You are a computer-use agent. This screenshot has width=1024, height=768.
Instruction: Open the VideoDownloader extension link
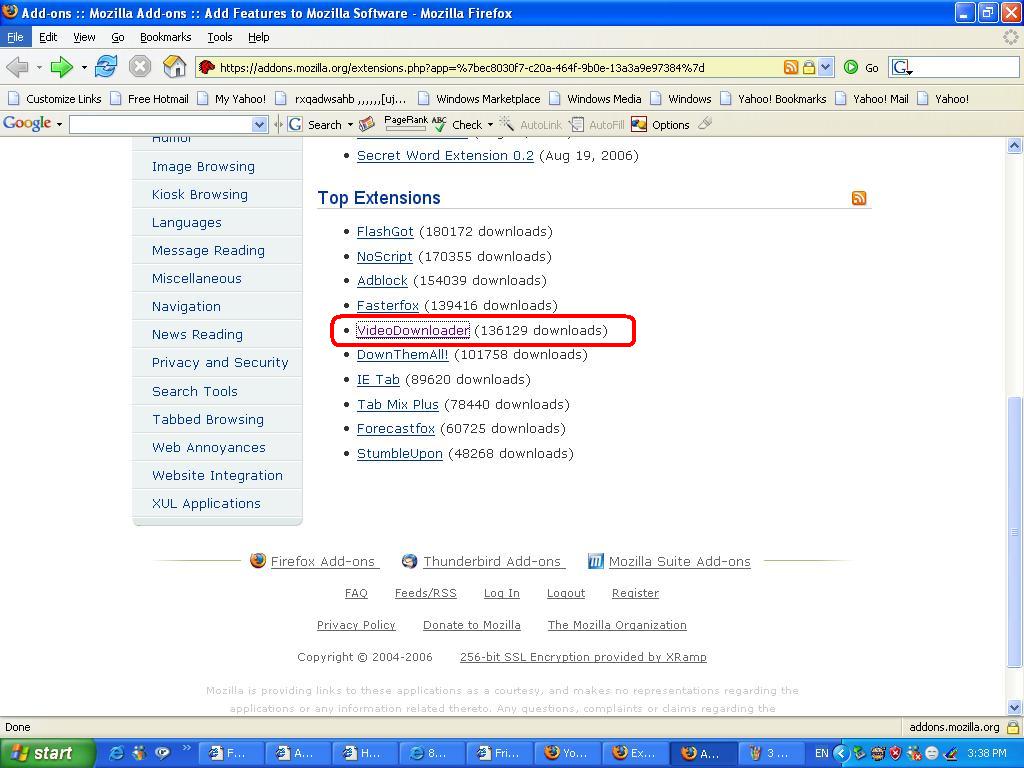click(x=413, y=330)
